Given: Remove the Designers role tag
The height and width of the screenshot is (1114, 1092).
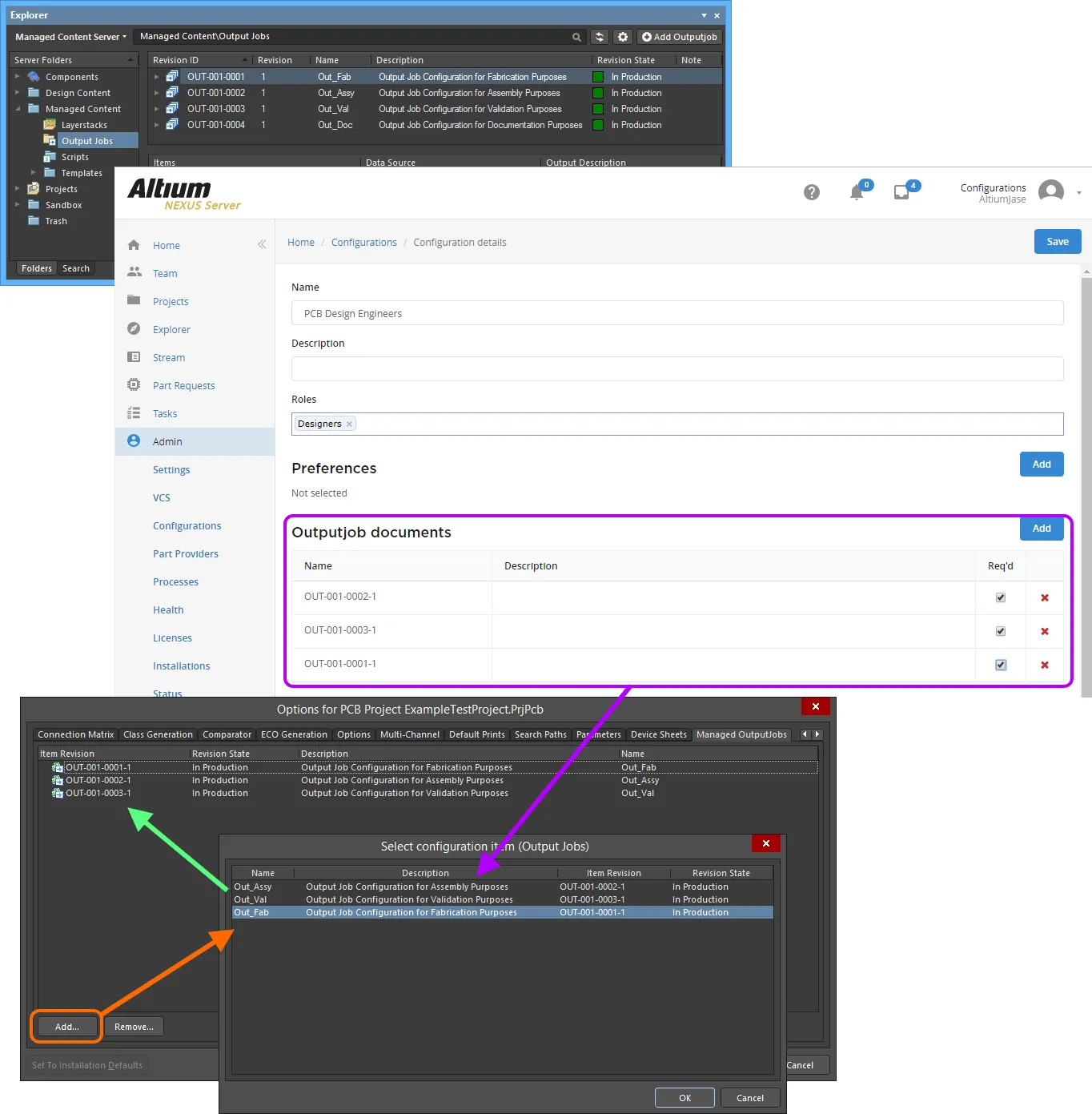Looking at the screenshot, I should click(349, 424).
